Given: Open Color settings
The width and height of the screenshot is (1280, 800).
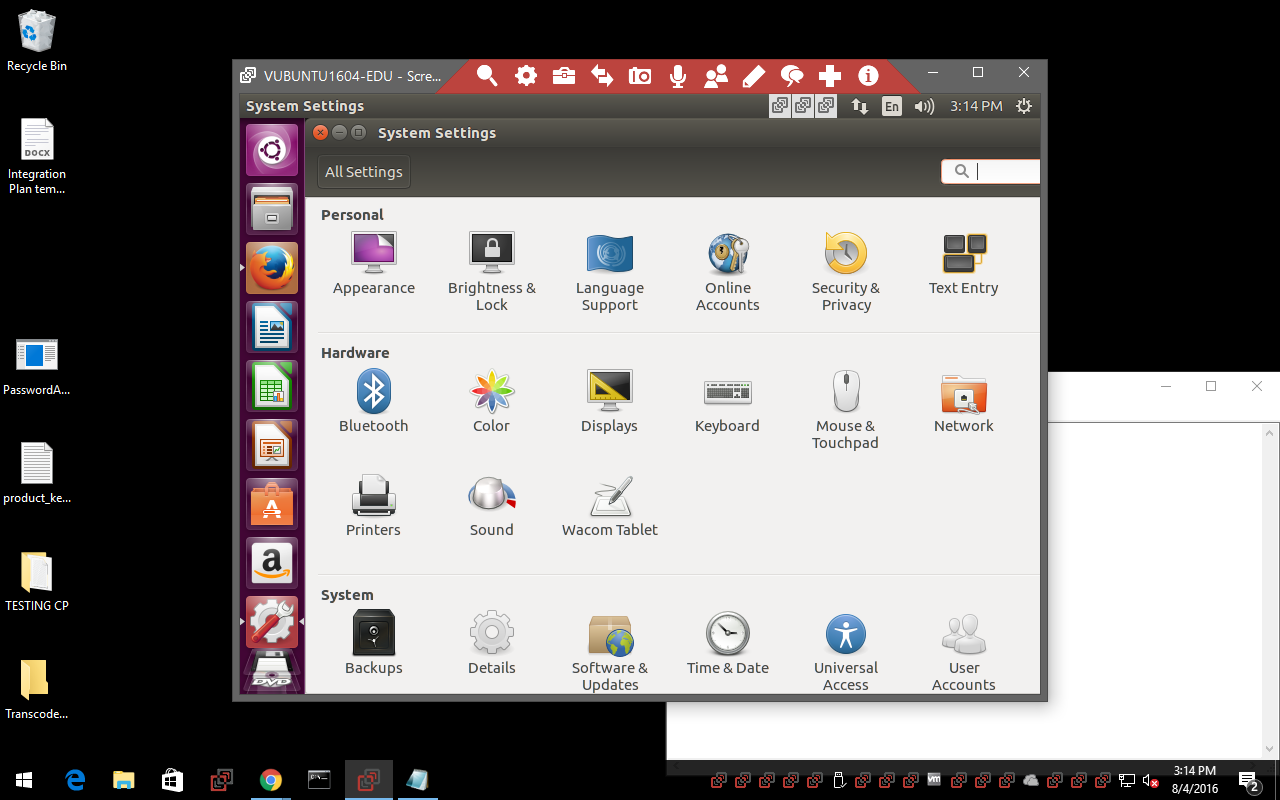Looking at the screenshot, I should tap(492, 401).
